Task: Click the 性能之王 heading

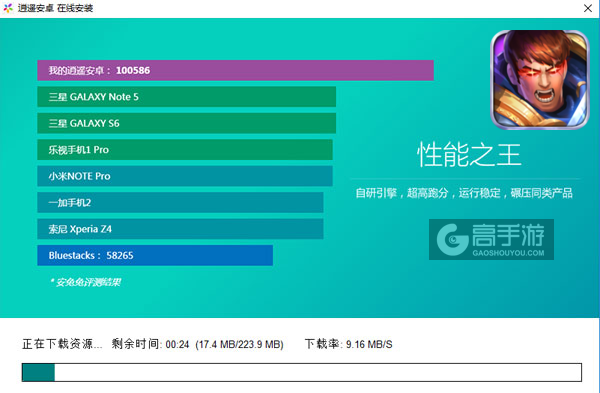Action: pyautogui.click(x=469, y=155)
